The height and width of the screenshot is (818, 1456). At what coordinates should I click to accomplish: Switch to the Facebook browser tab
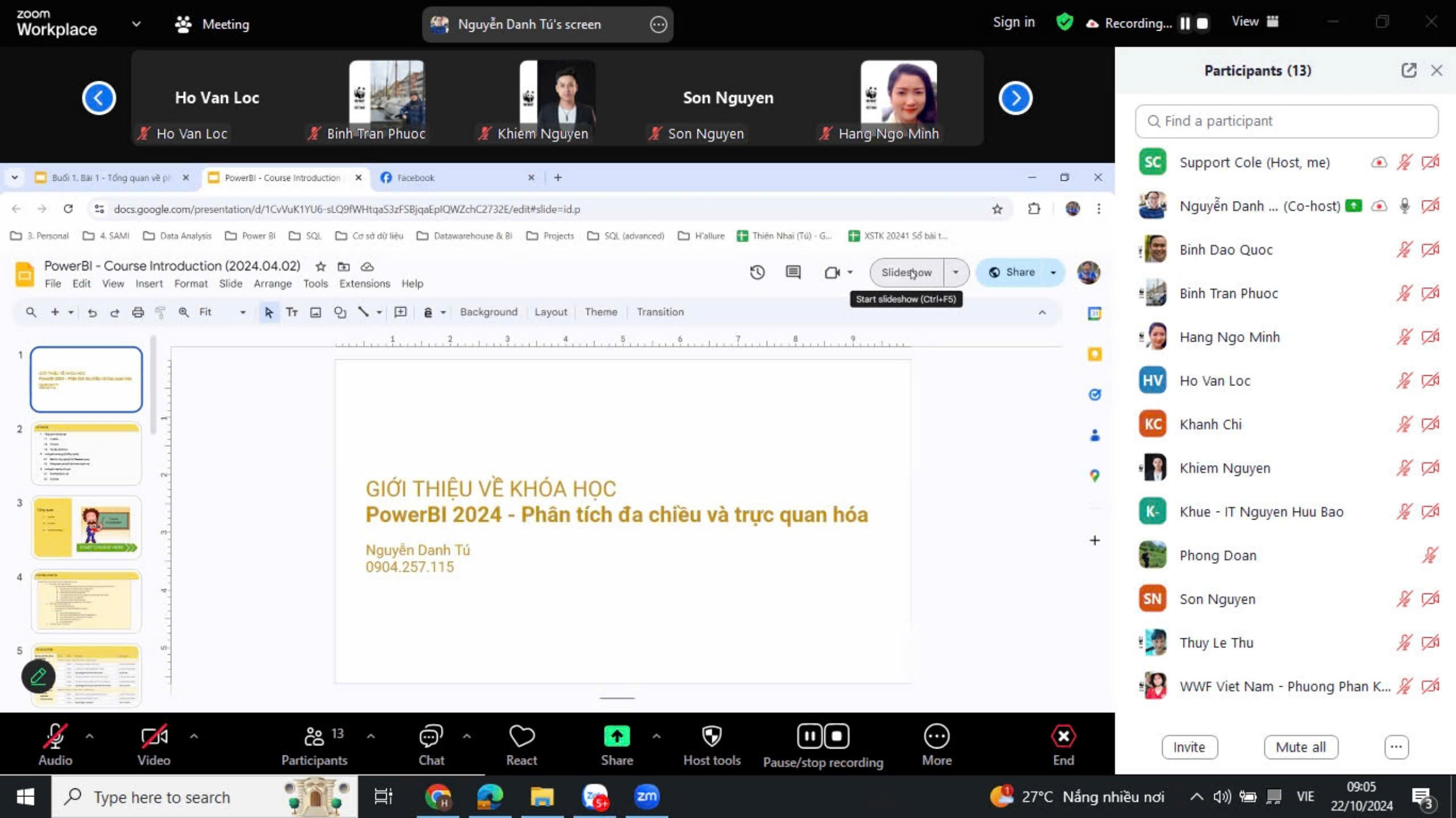pos(457,178)
